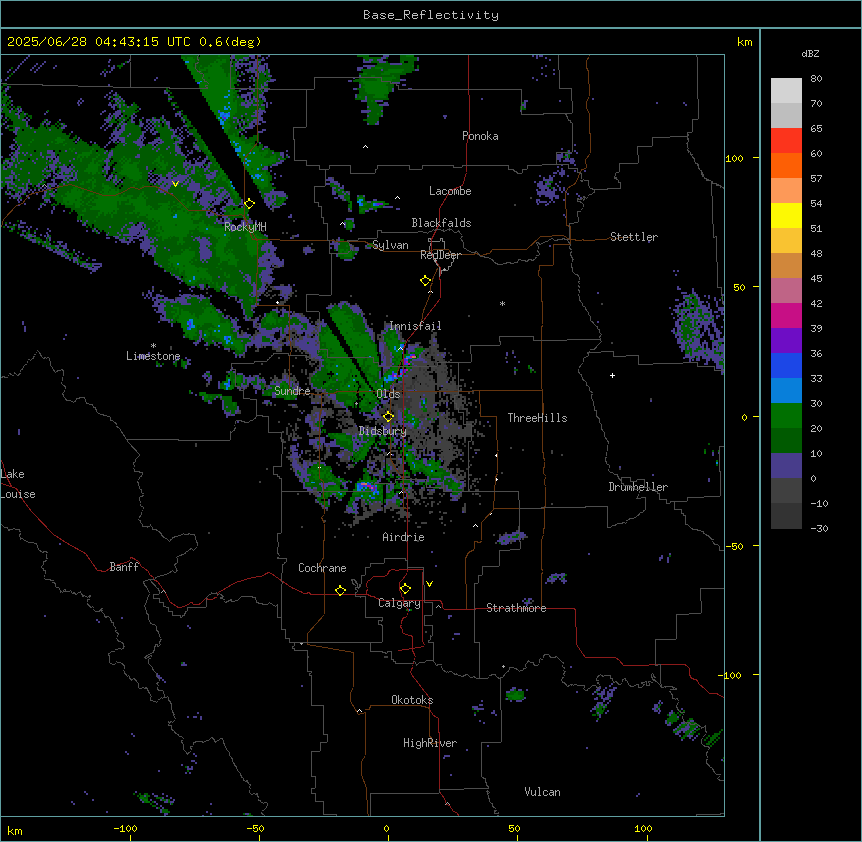Select the yellow diamond marker below RedDeer
This screenshot has height=842, width=862.
(426, 281)
